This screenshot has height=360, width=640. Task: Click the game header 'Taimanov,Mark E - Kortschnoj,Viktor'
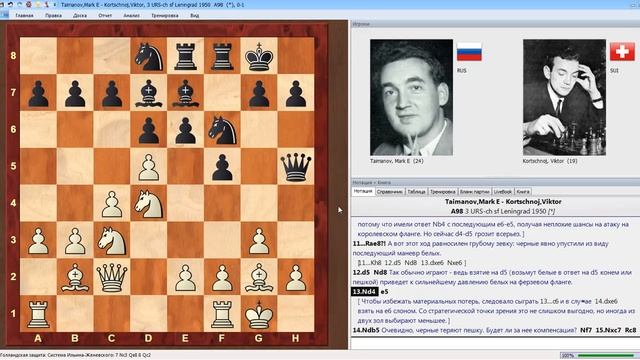[503, 202]
